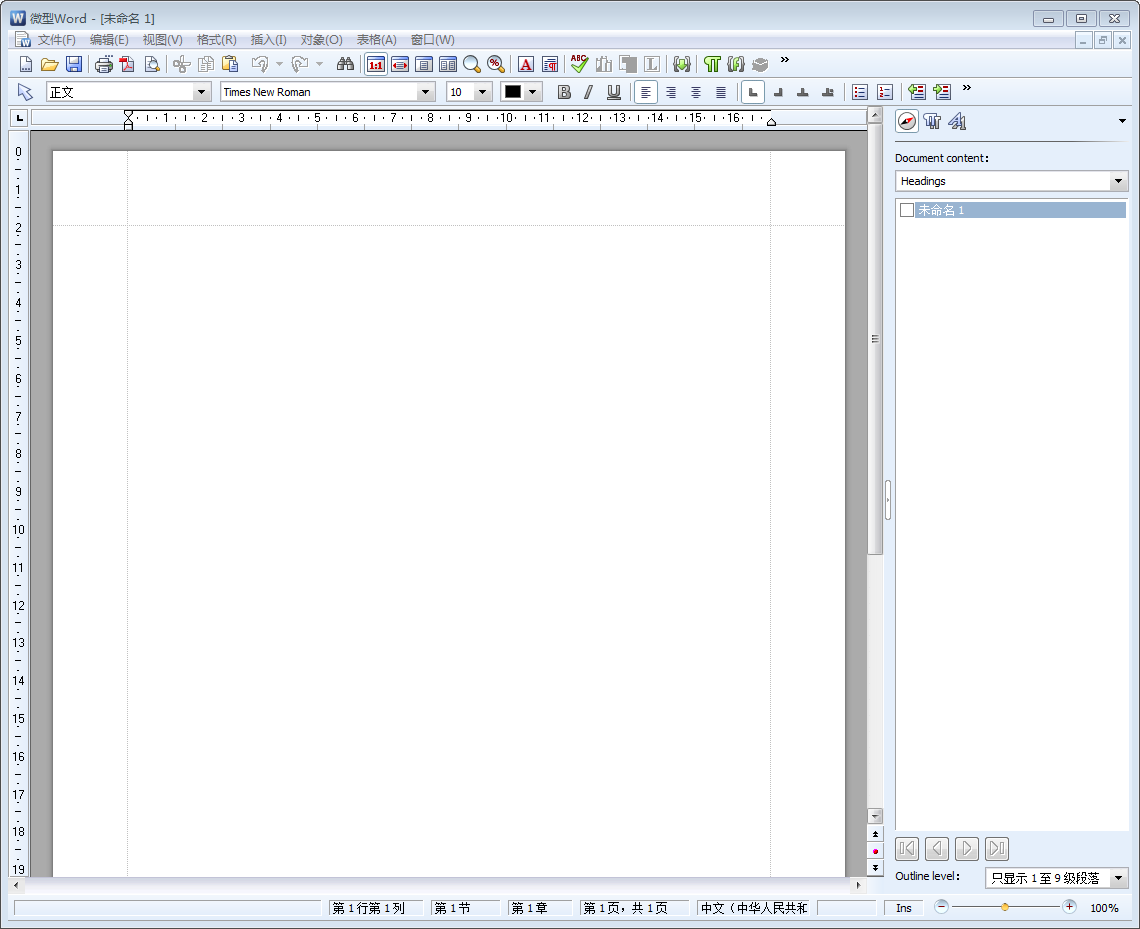The image size is (1140, 929).
Task: Select the compass navigator icon in side panel
Action: point(907,122)
